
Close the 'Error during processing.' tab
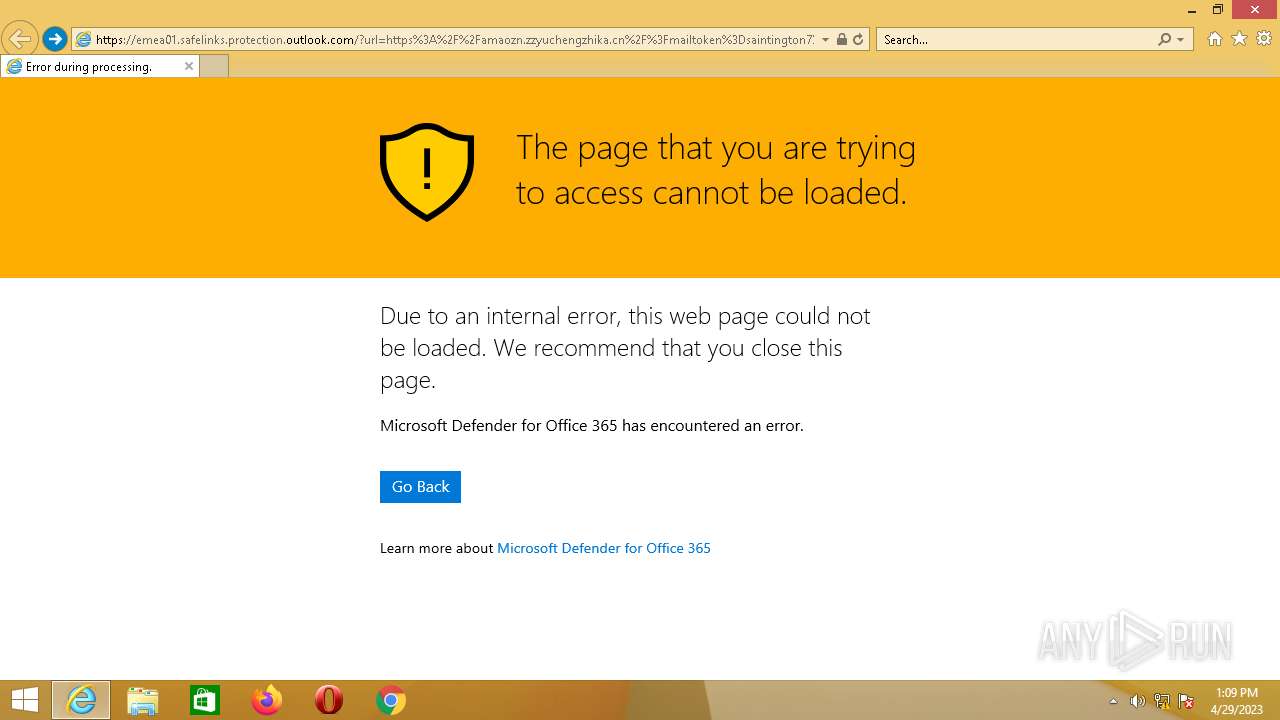(x=189, y=66)
